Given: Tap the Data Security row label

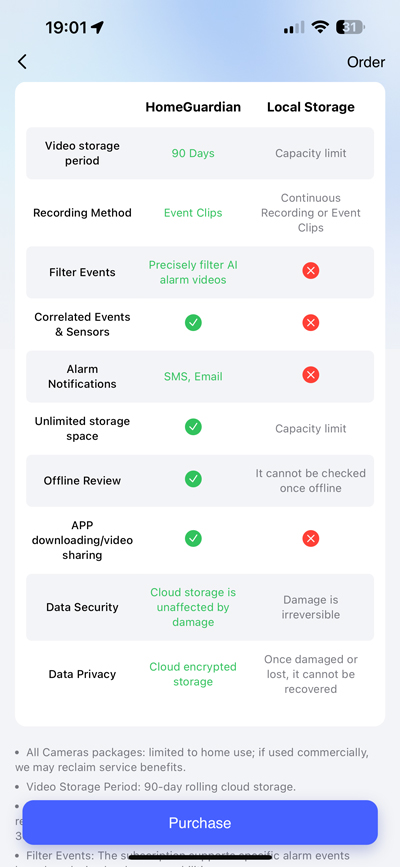Looking at the screenshot, I should [82, 607].
